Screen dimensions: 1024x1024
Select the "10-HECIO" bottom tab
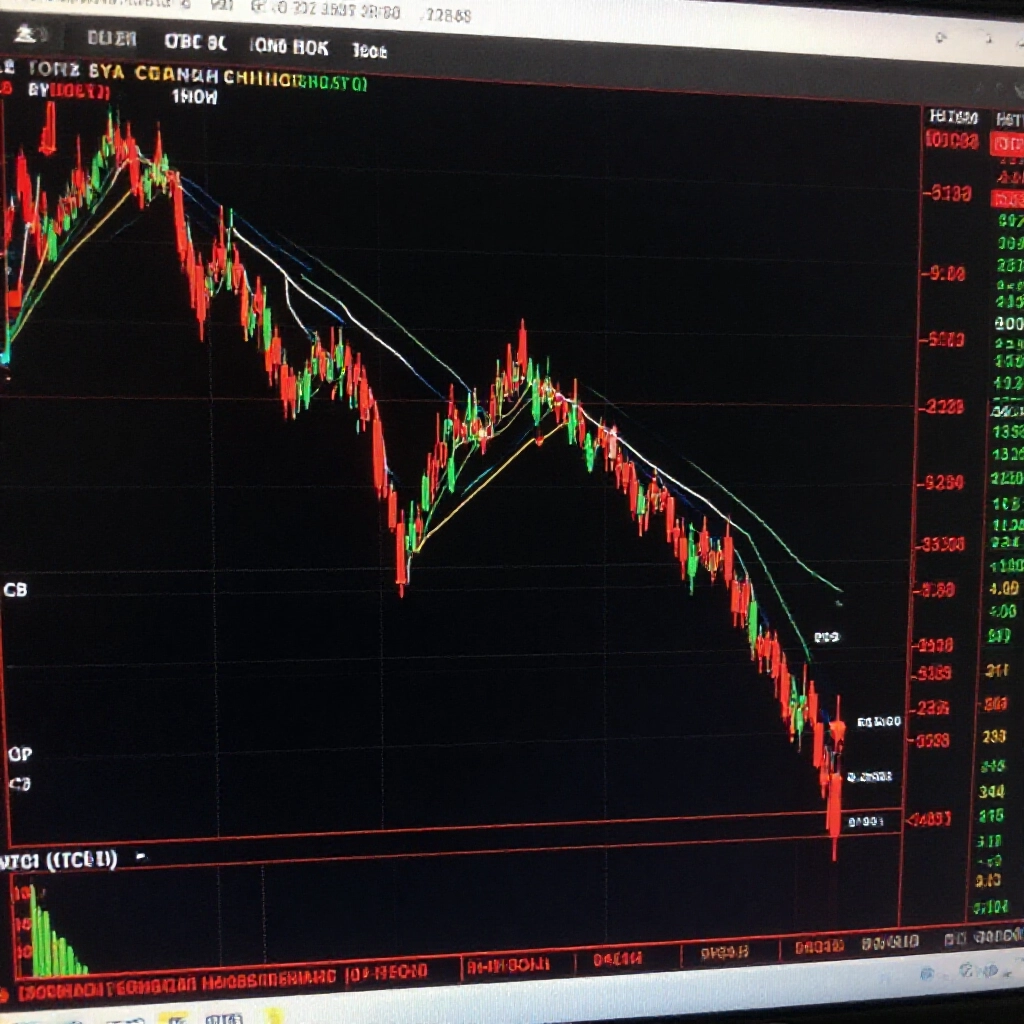[387, 972]
